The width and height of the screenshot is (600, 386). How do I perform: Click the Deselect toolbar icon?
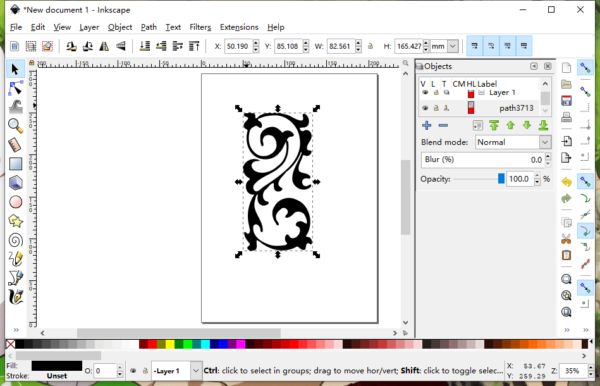47,46
